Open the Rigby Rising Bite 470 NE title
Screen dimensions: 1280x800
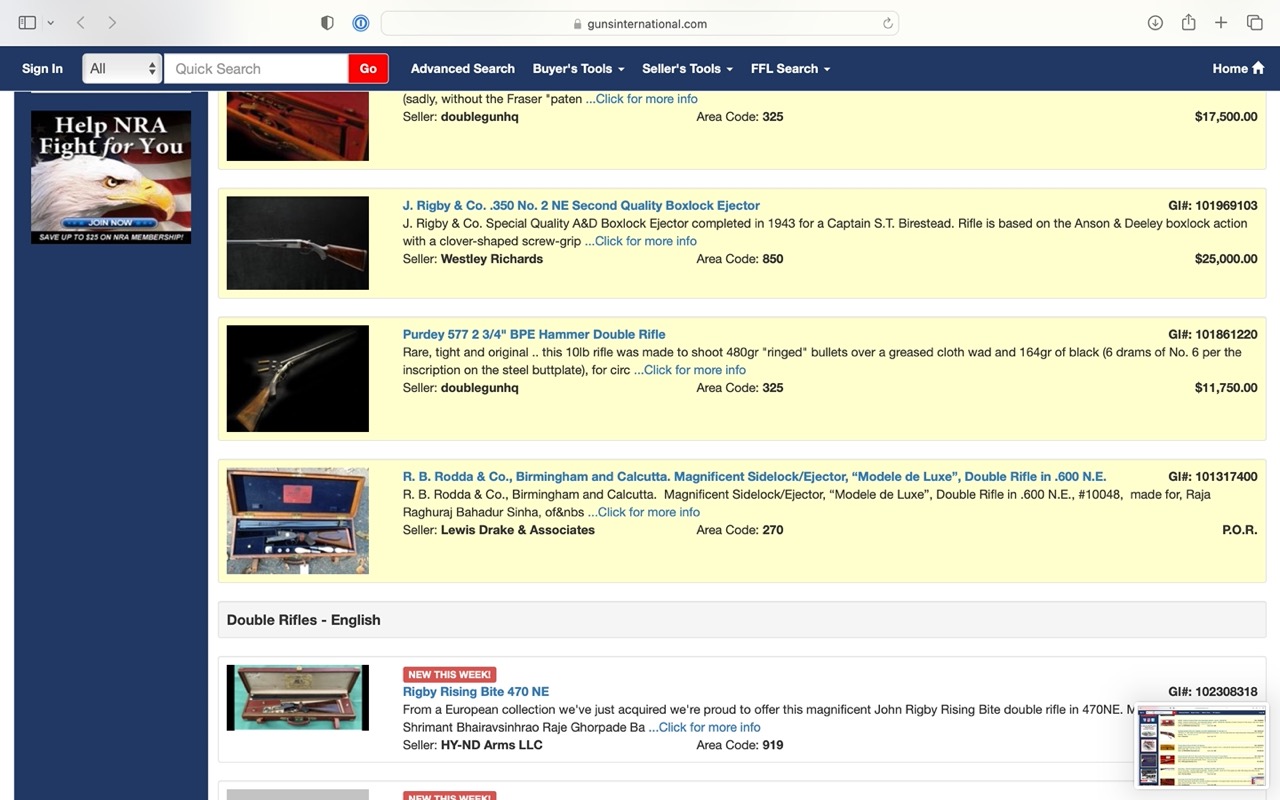pos(476,691)
